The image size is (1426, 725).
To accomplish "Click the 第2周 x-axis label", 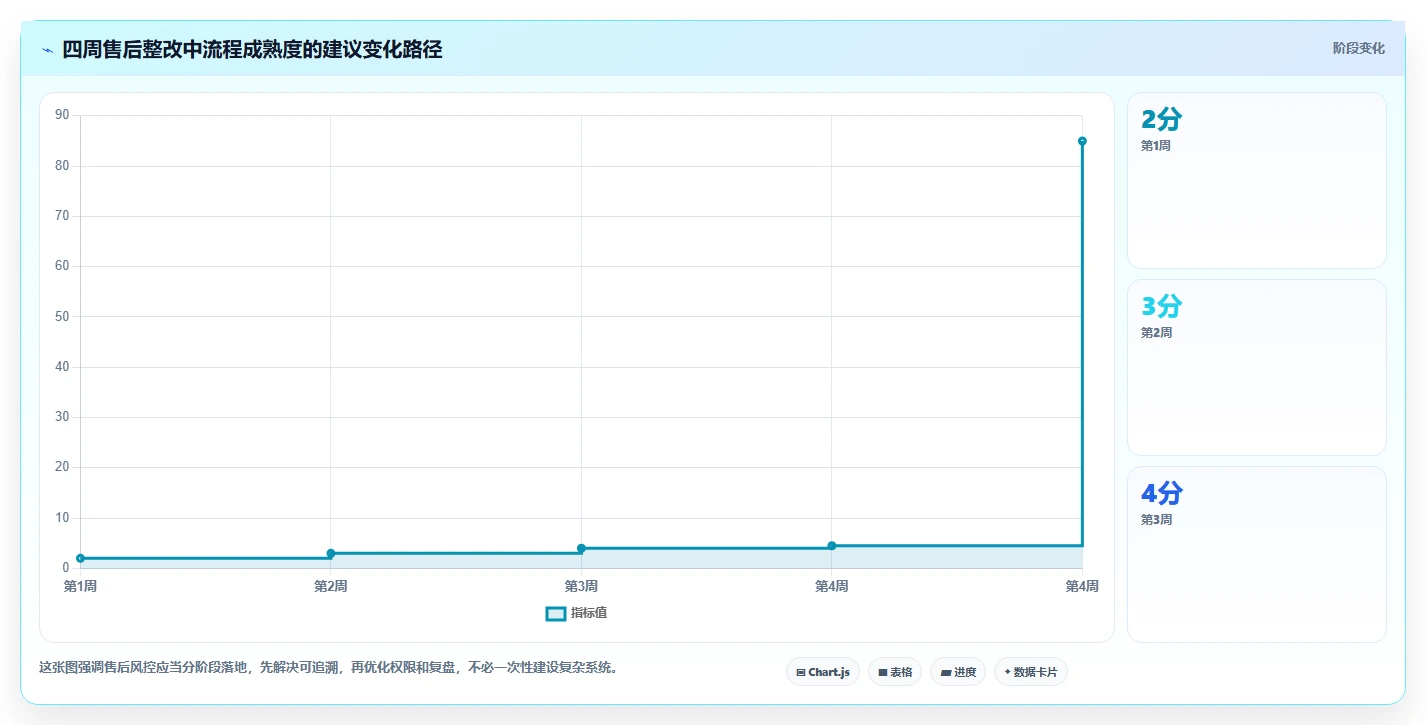I will 331,586.
